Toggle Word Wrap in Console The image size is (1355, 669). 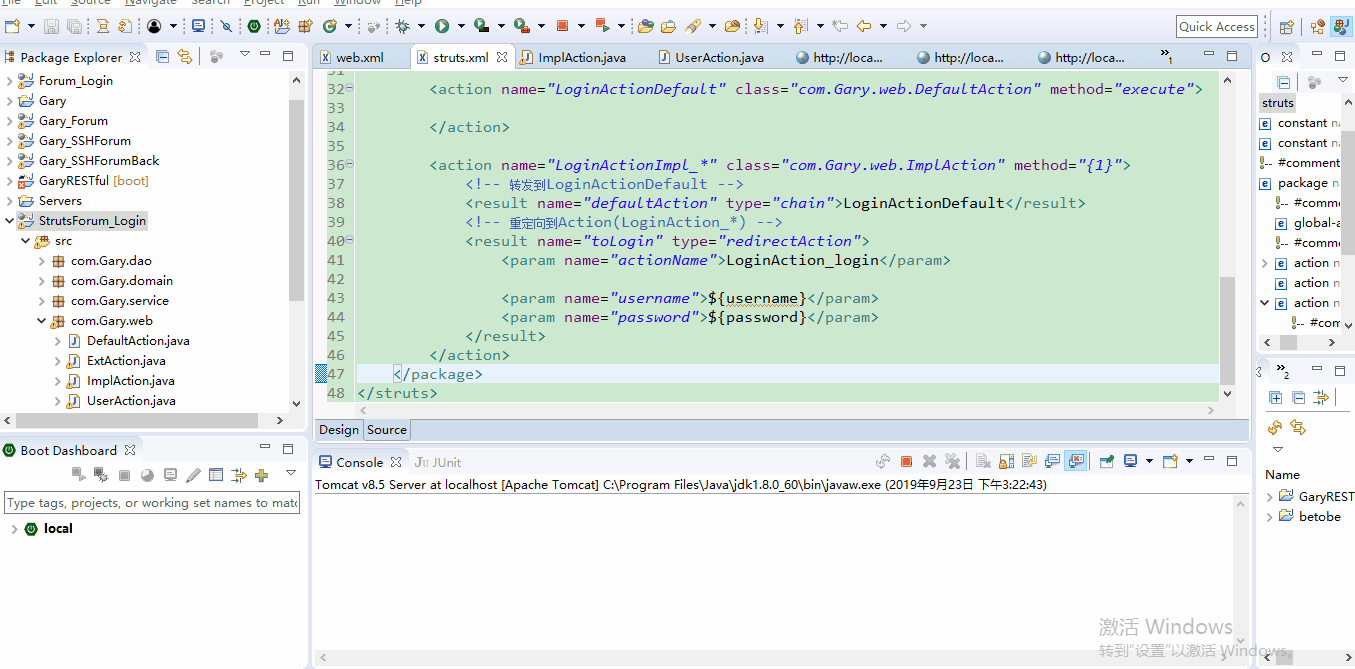1029,461
